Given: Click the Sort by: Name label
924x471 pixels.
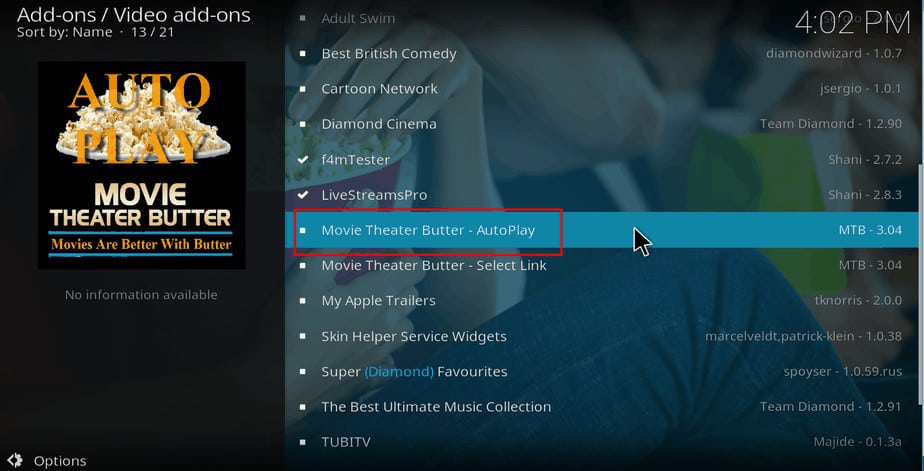Looking at the screenshot, I should click(64, 32).
